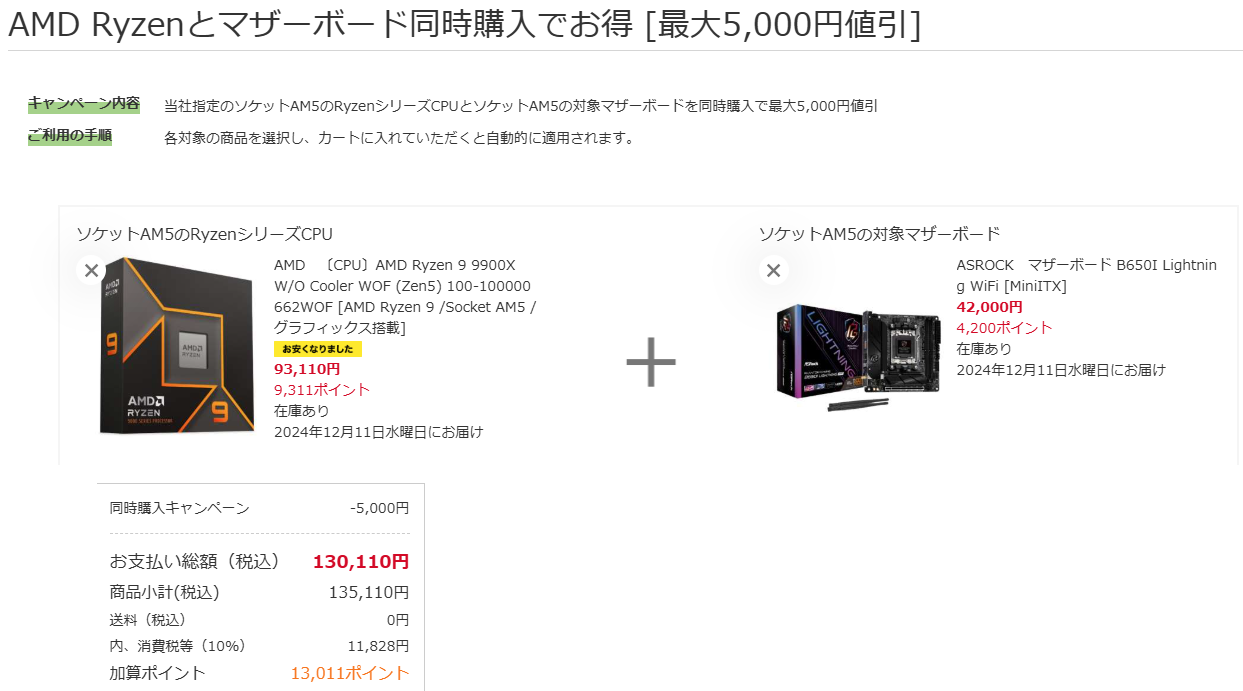
Task: Remove the ASRock B650I motherboard selection
Action: click(x=773, y=270)
